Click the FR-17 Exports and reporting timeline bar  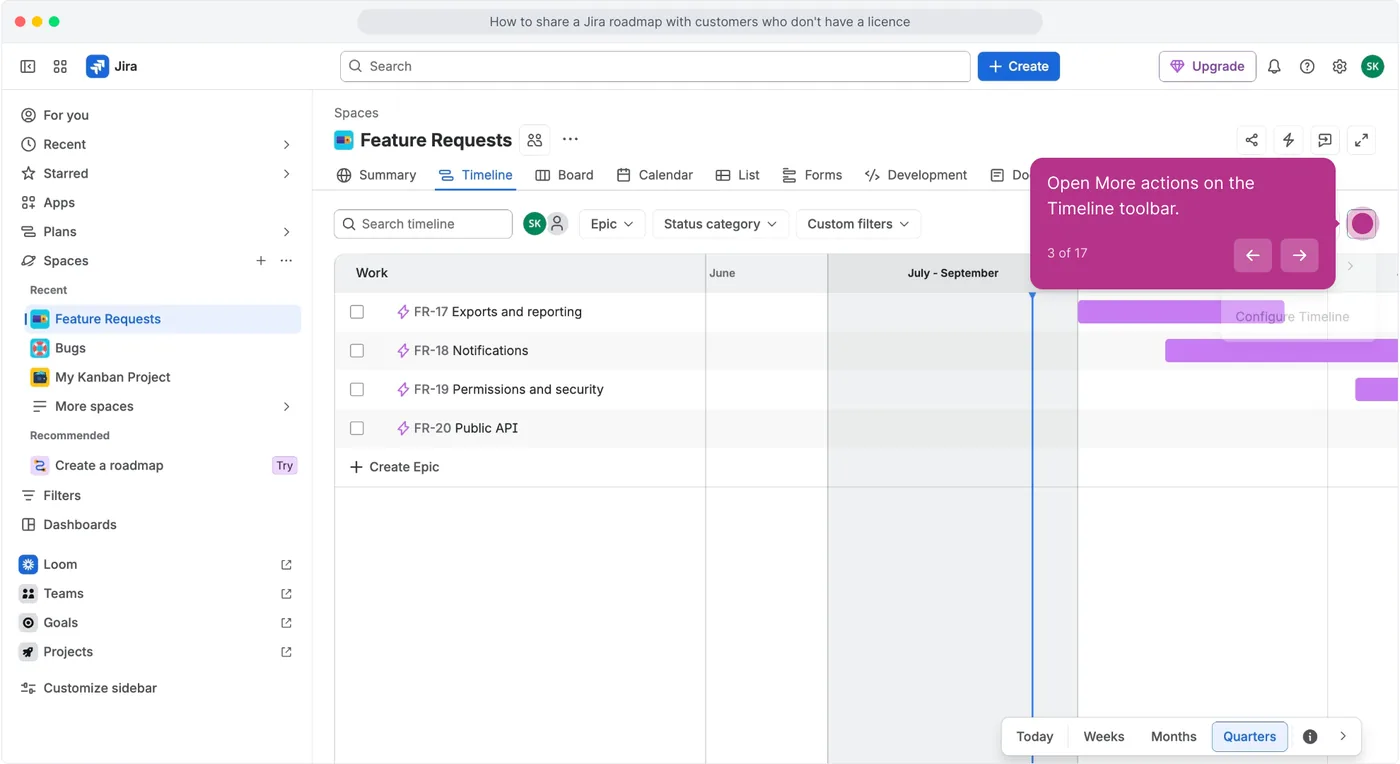1180,312
